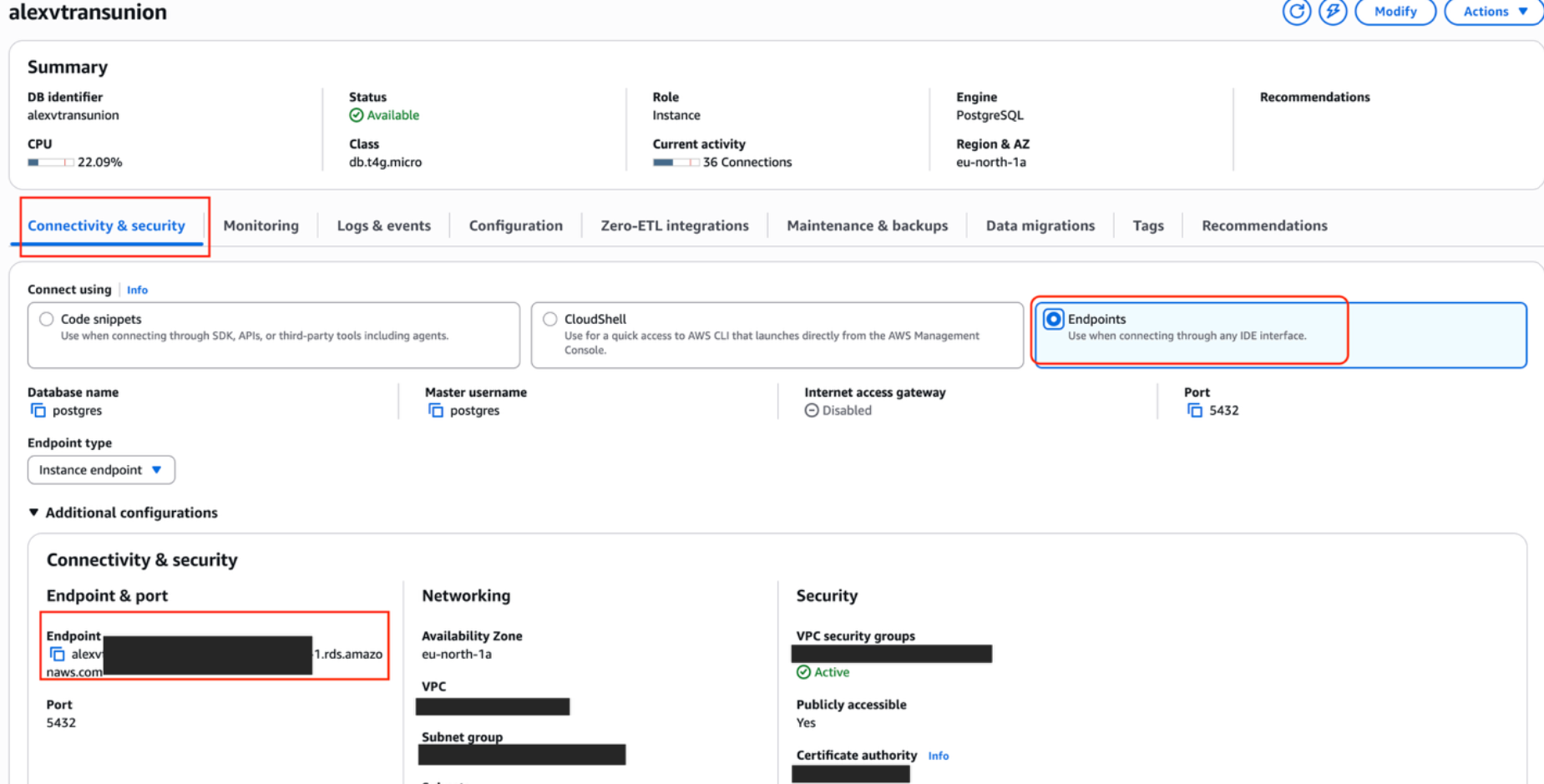Image resolution: width=1544 pixels, height=784 pixels.
Task: Click the Modify button
Action: 1395,12
